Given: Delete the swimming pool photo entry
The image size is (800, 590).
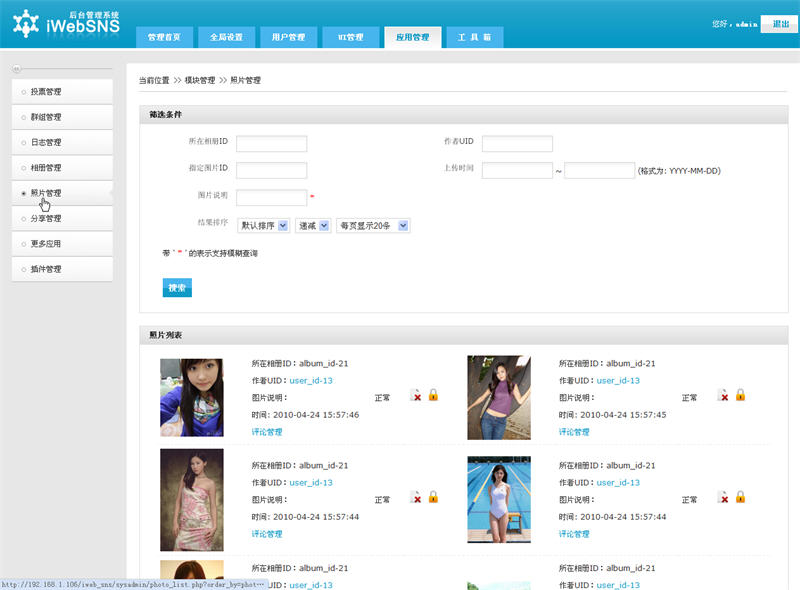Looking at the screenshot, I should point(723,497).
